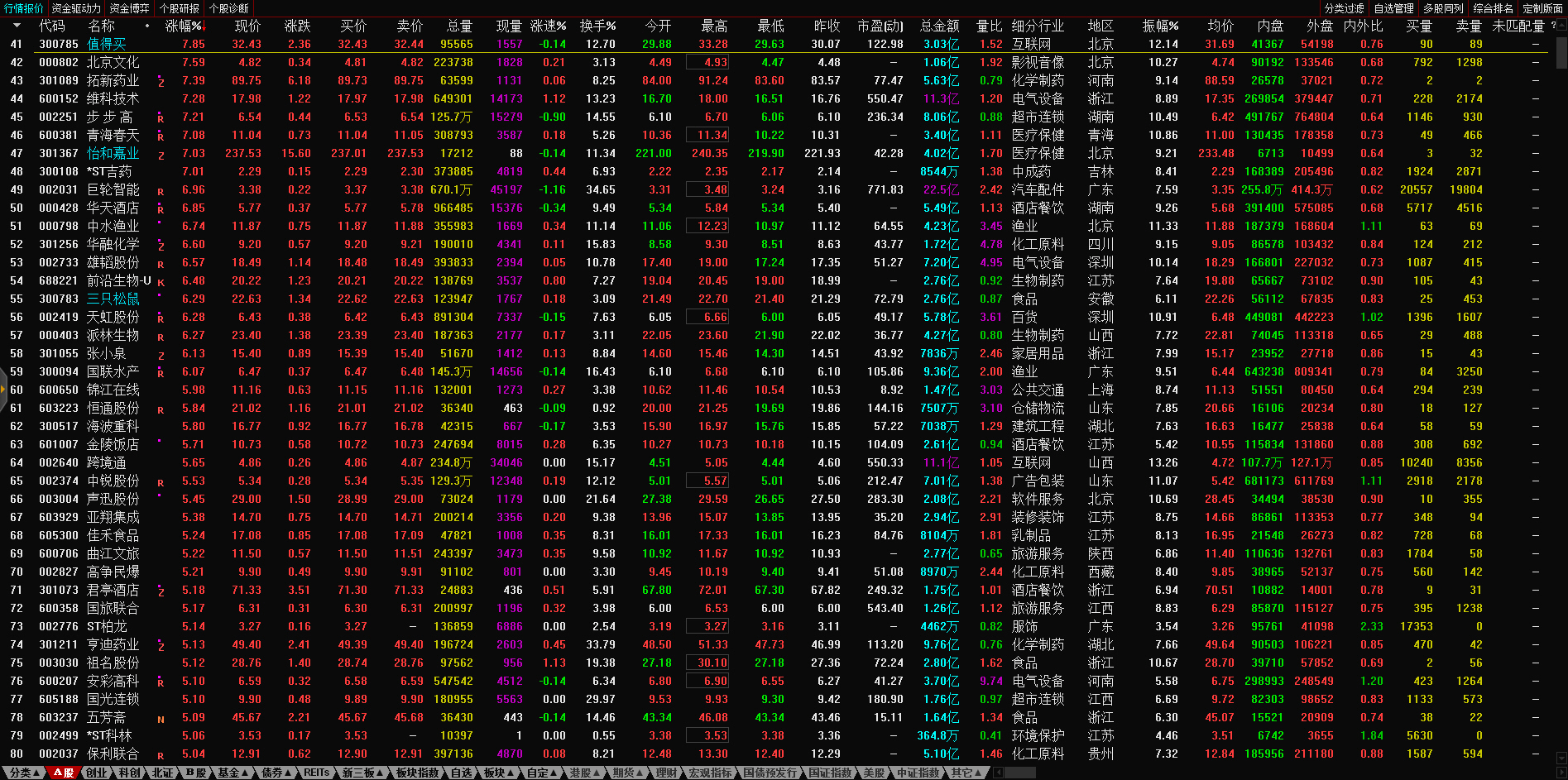Switch to 创业 board tab
The width and height of the screenshot is (1568, 780).
pyautogui.click(x=97, y=773)
